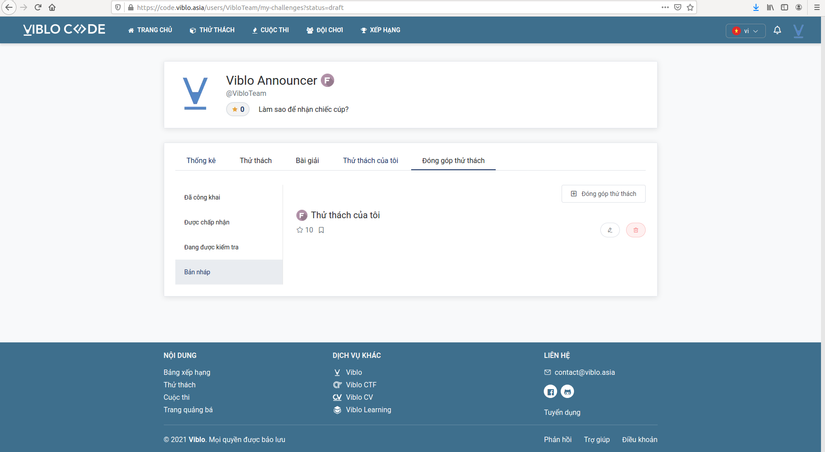Click Làm sao để nhận chiếc cúp? link
Image resolution: width=825 pixels, height=452 pixels.
[x=304, y=109]
